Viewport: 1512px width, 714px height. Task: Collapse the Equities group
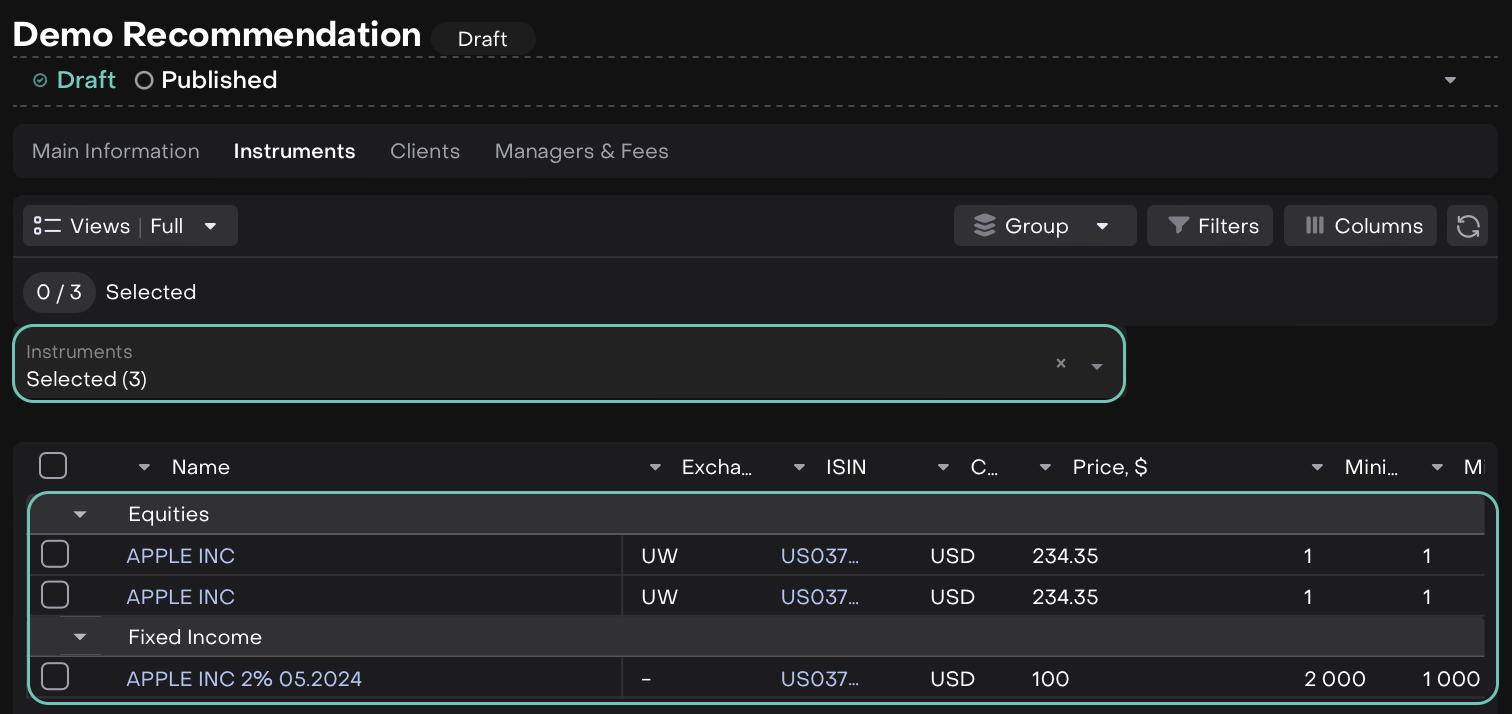[x=80, y=515]
